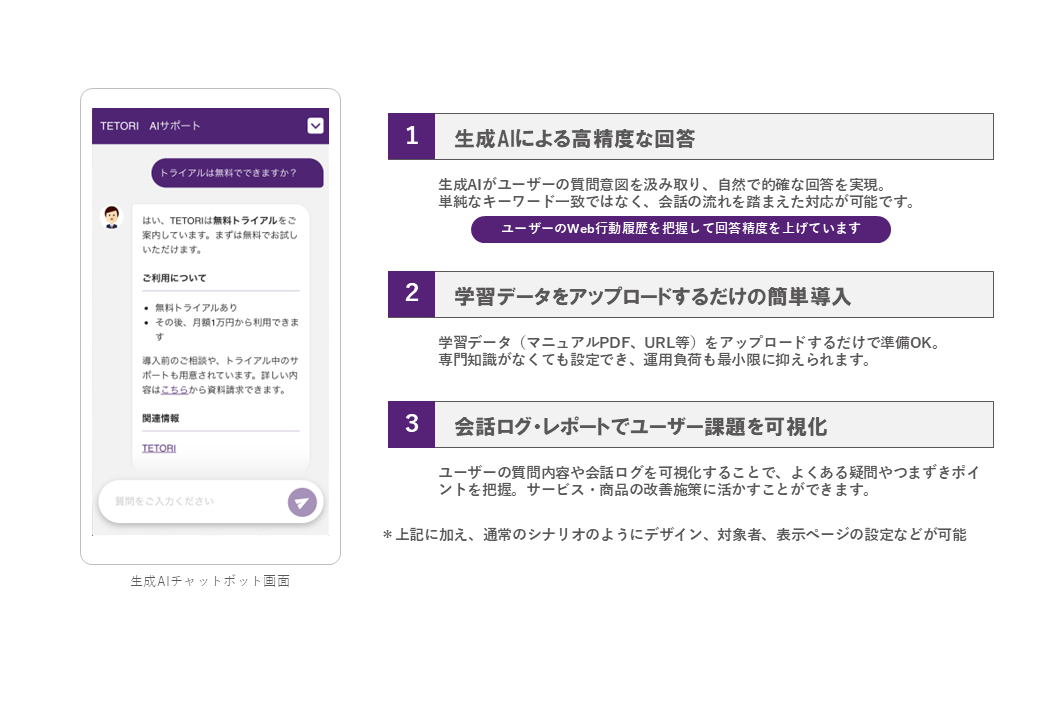Click paragraph about ユーザーの質問内容や会話ログ

708,481
